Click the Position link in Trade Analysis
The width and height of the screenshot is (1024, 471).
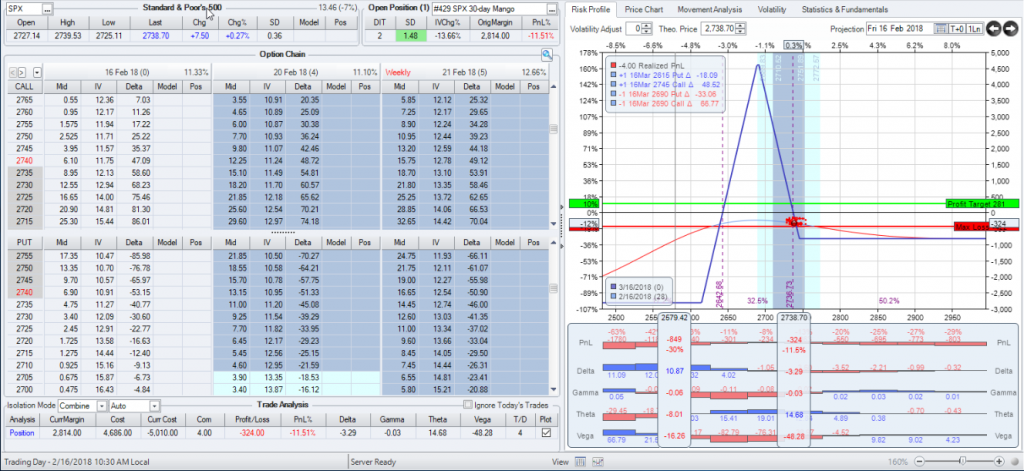point(20,432)
